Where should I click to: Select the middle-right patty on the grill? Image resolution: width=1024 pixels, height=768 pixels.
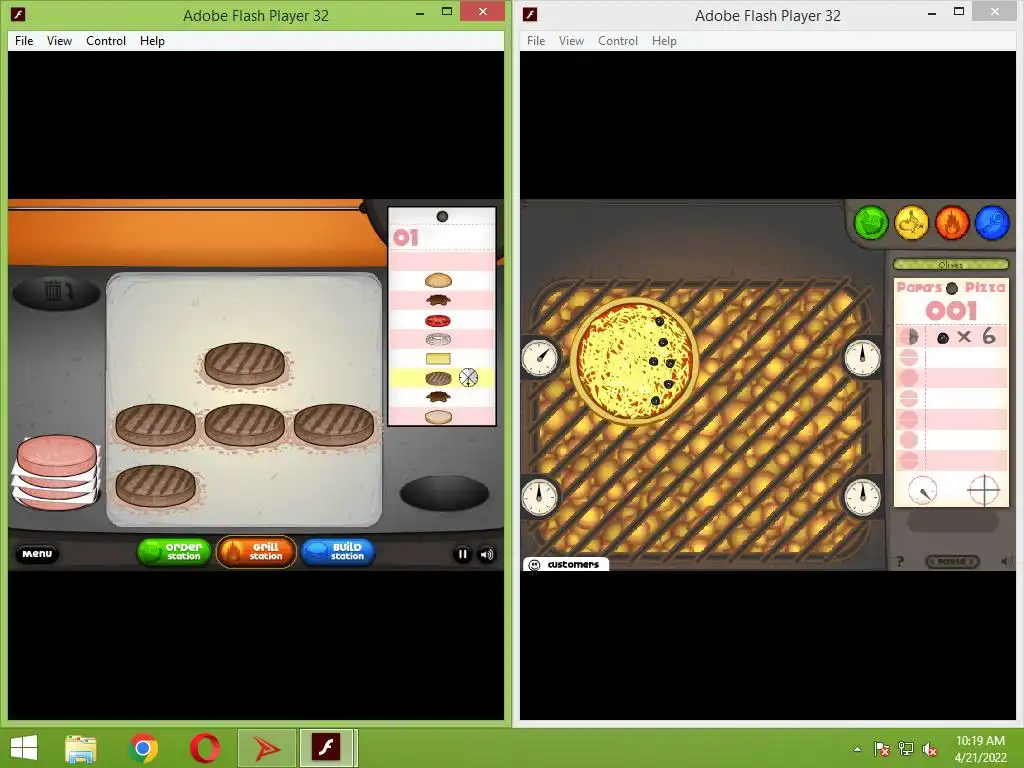334,425
